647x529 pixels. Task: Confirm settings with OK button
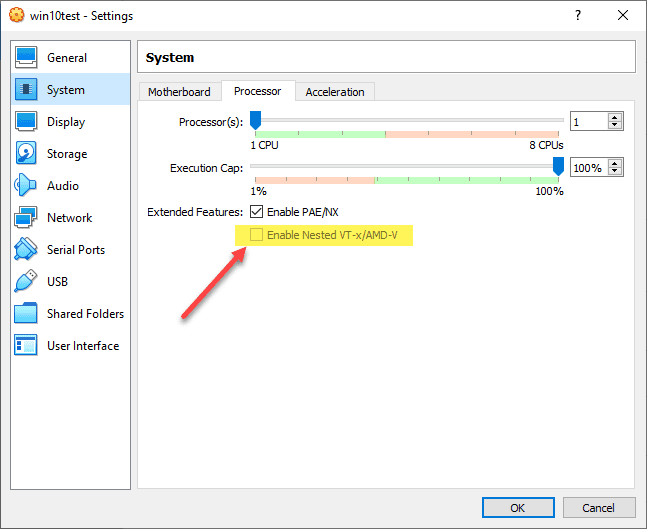(518, 508)
